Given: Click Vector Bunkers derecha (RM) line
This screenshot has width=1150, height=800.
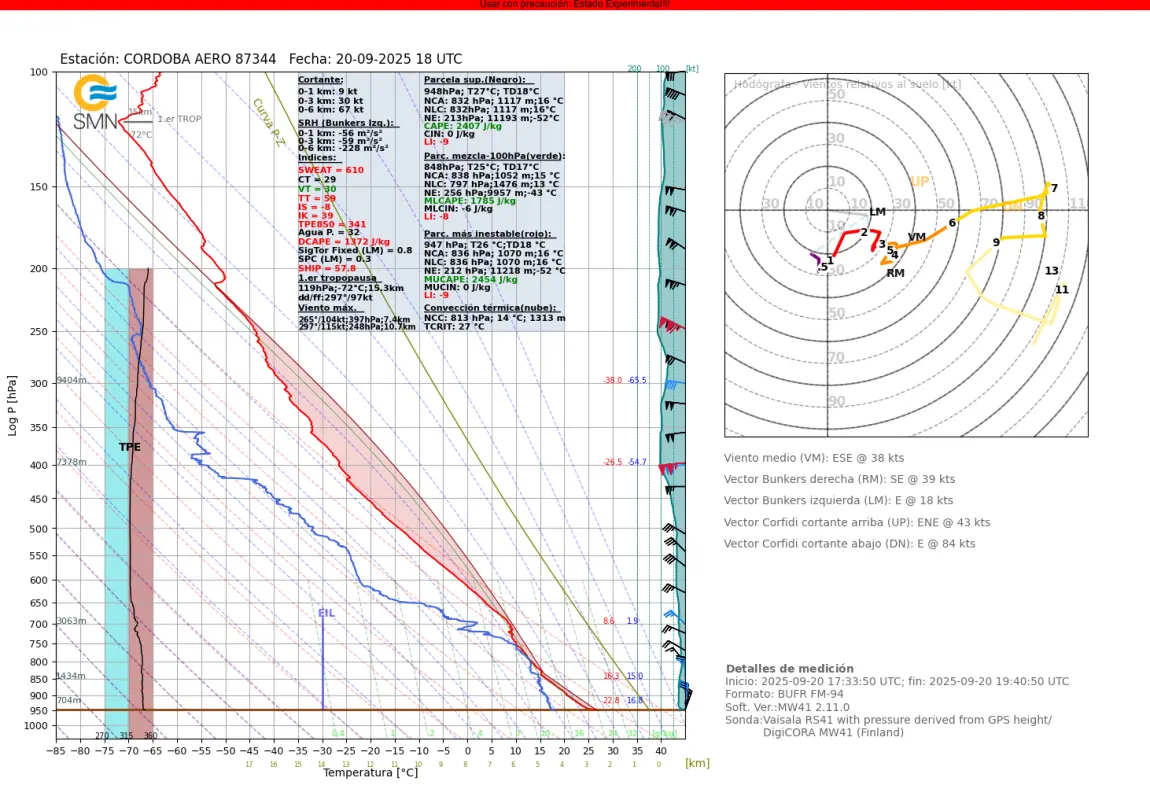Looking at the screenshot, I should 839,479.
